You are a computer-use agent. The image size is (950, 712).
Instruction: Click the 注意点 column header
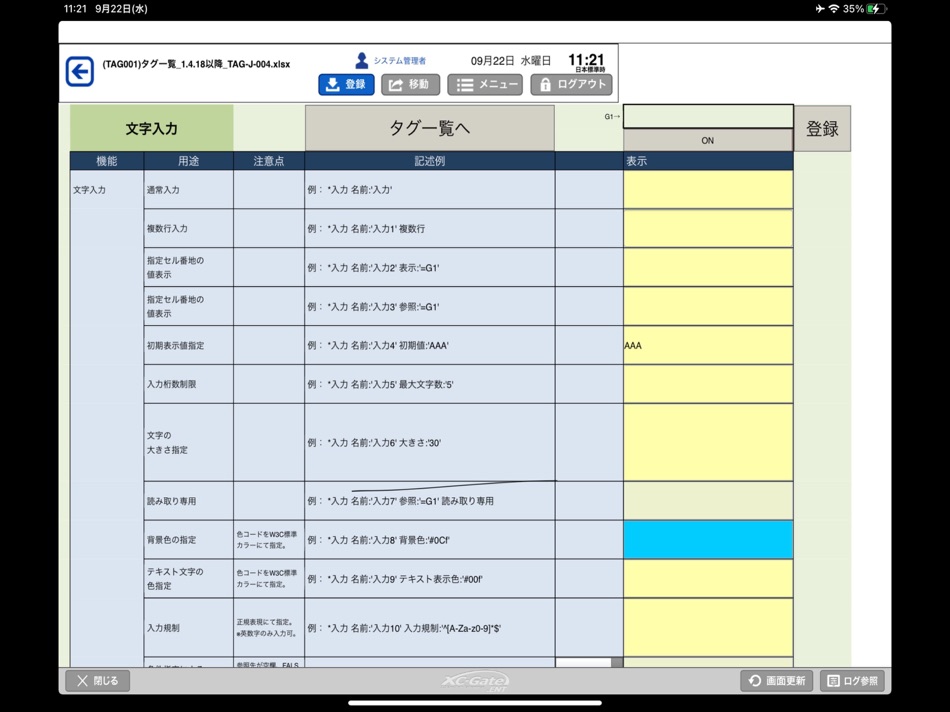pyautogui.click(x=269, y=161)
